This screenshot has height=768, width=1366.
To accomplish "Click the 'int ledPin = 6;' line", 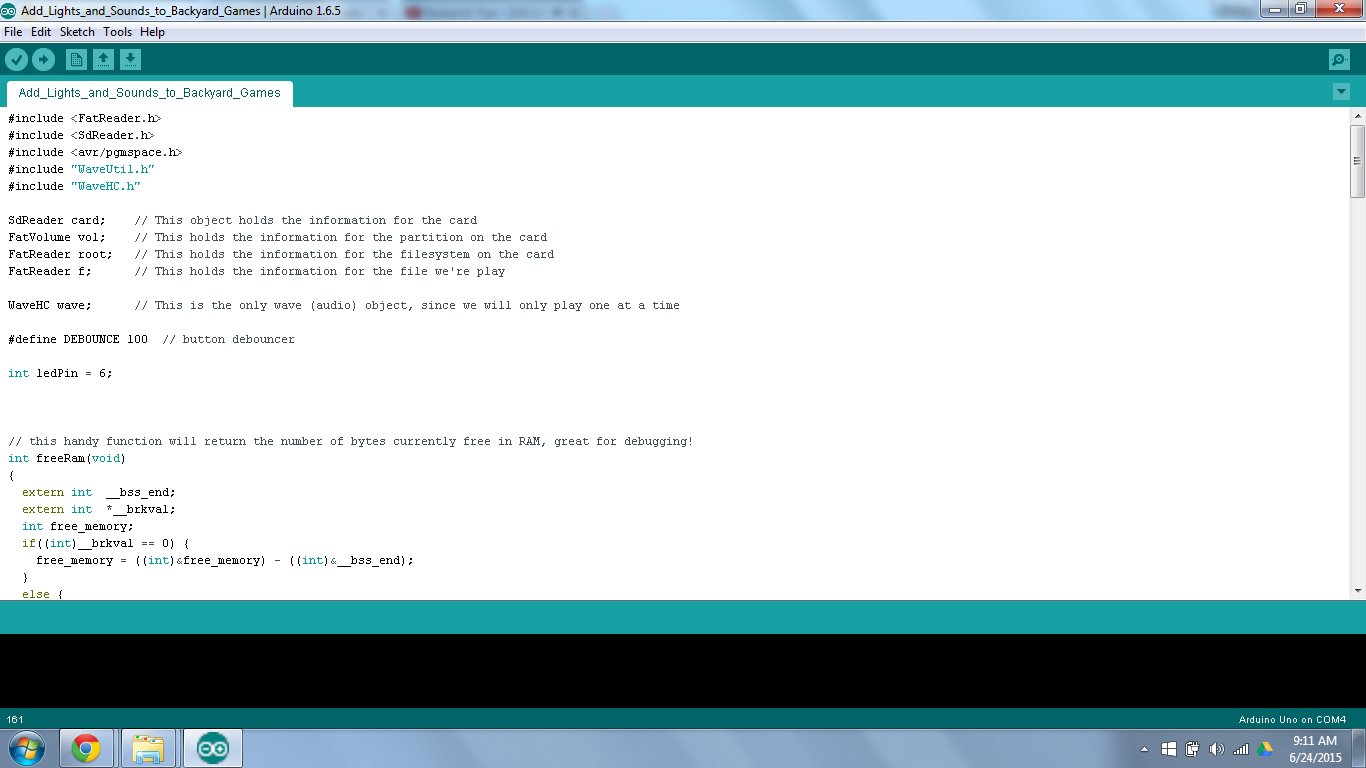I will 60,373.
